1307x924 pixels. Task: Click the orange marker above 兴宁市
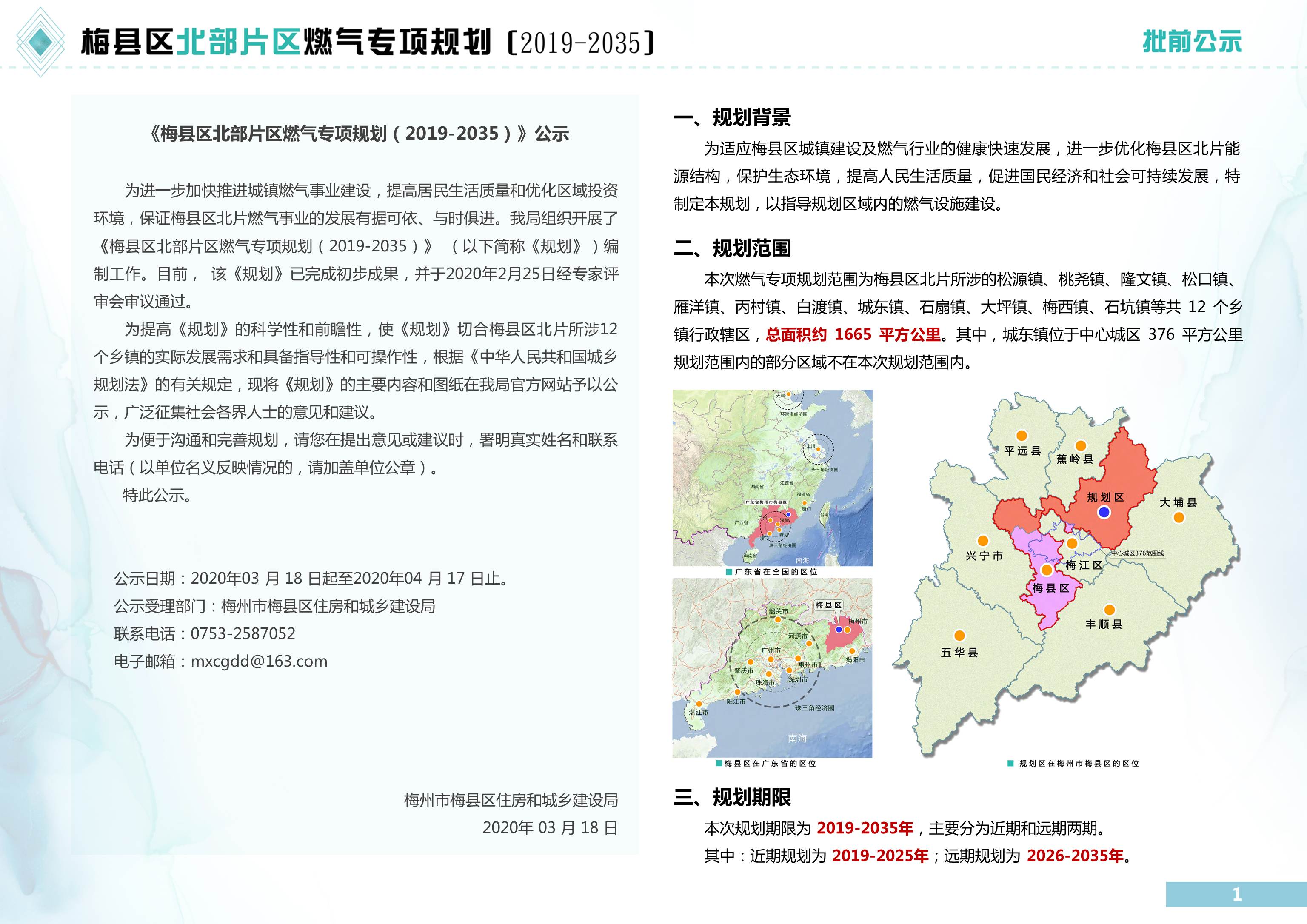tap(983, 541)
